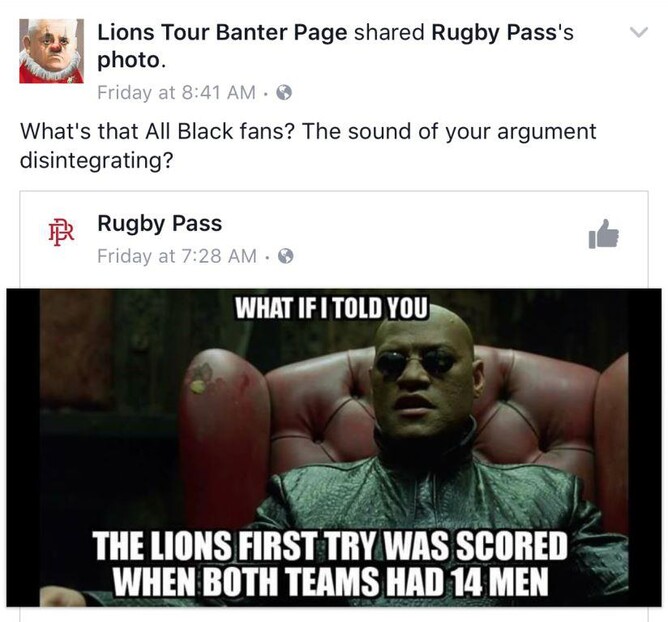Viewport: 668px width, 622px height.
Task: Open the Friday at 8:41 AM timestamp
Action: (x=176, y=92)
